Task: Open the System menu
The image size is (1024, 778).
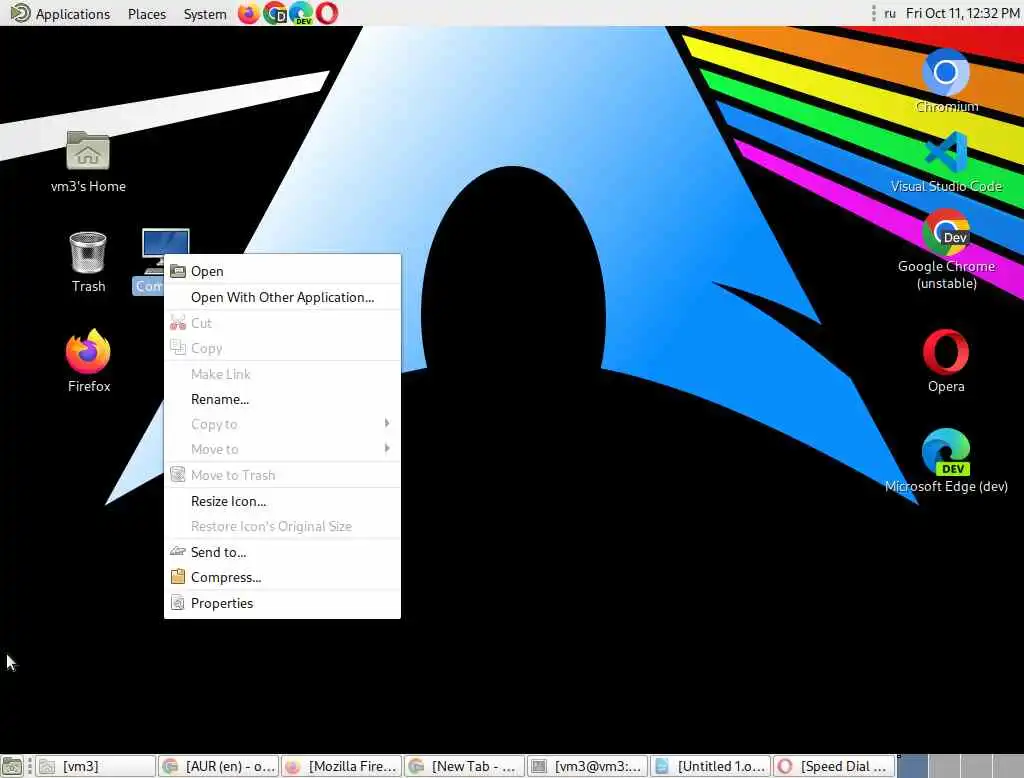Action: 204,14
